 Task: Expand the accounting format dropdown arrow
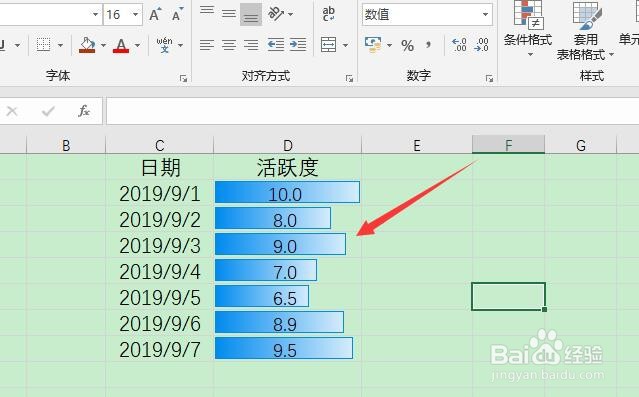(x=389, y=45)
